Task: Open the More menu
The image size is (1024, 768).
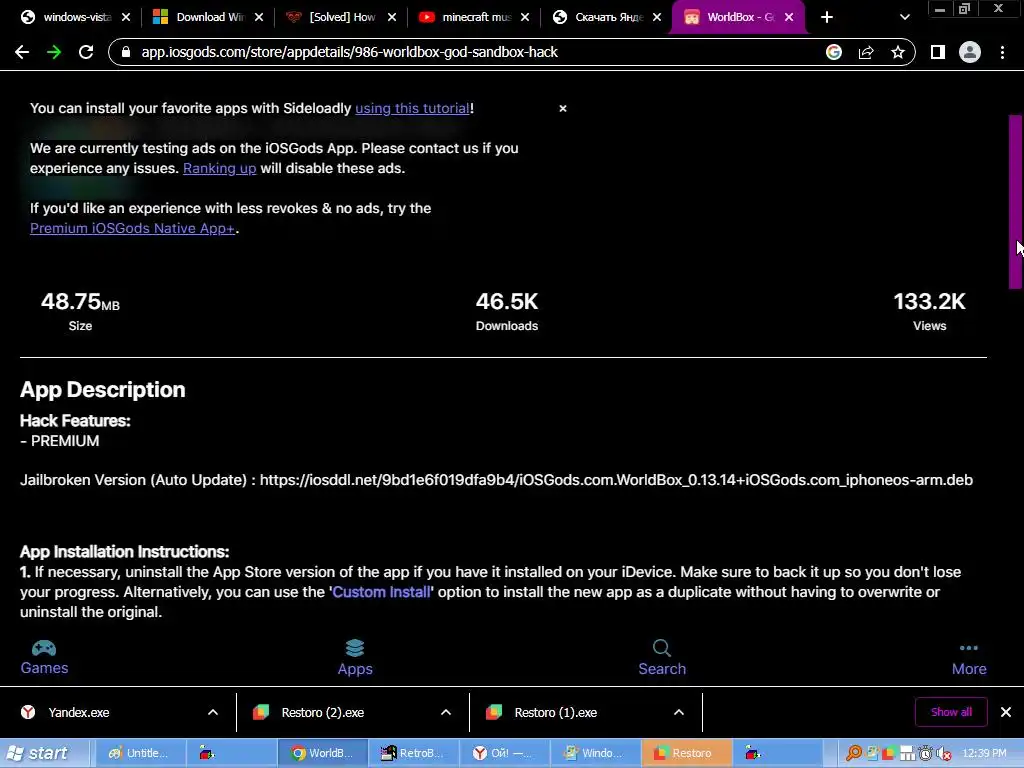Action: 969,659
